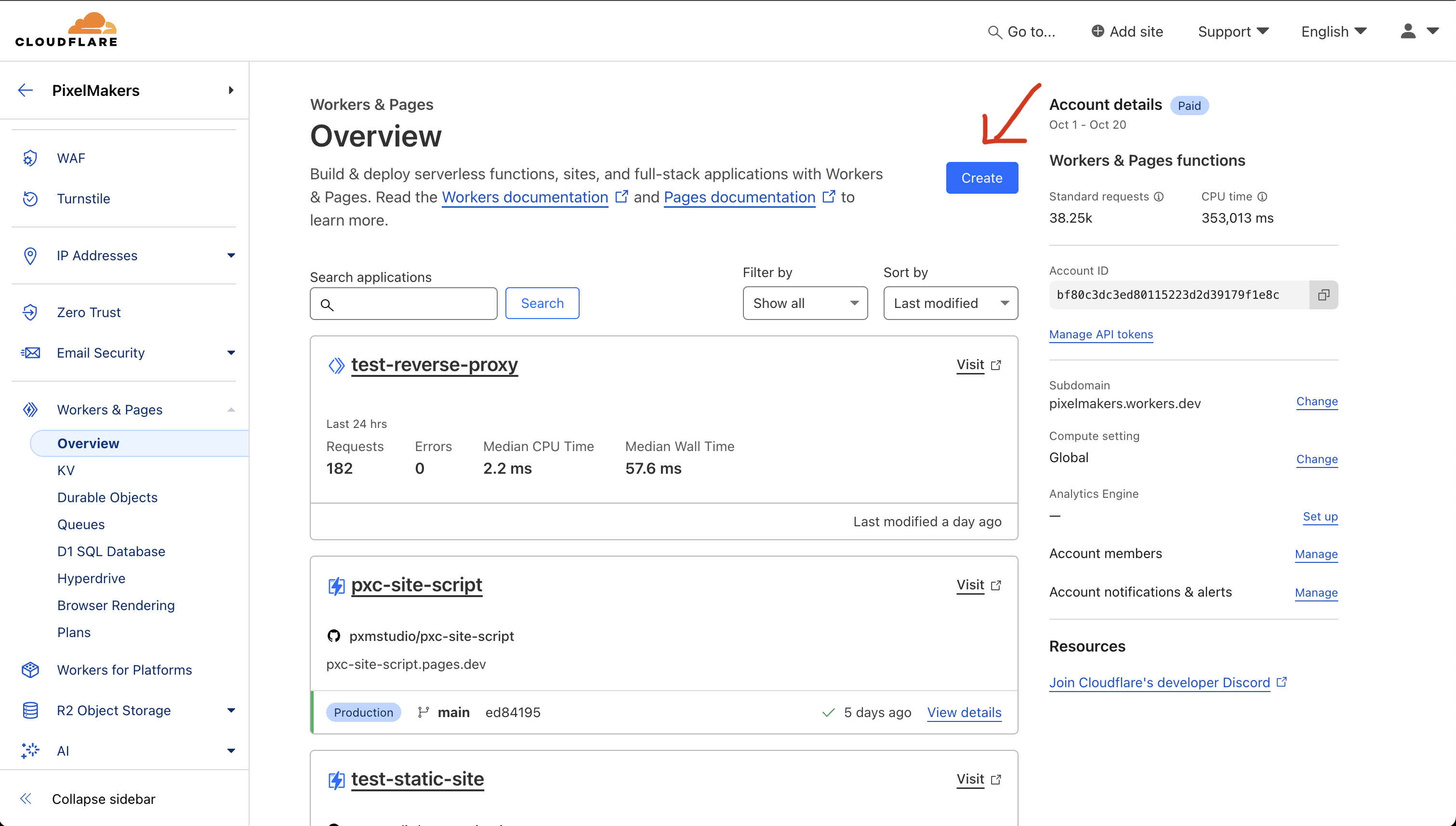Open KV in the sidebar
Screen dimensions: 1456x826
pos(66,470)
